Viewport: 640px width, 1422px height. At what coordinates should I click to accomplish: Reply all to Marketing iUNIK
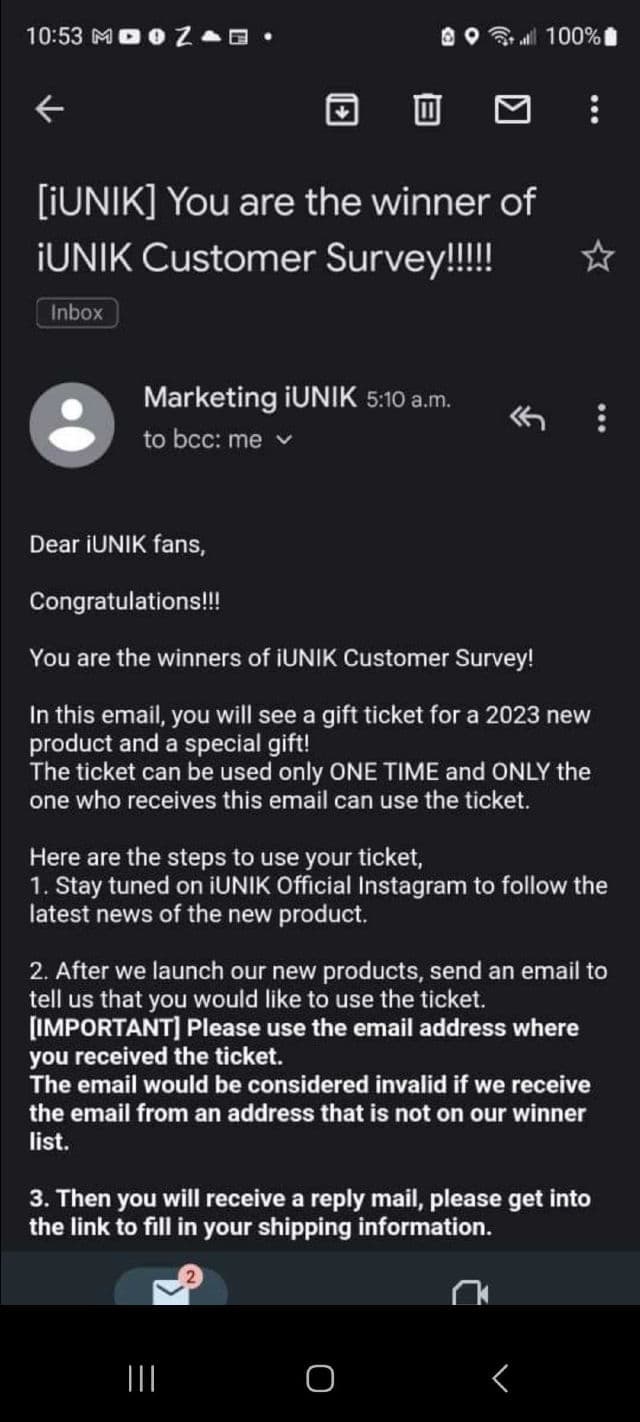point(527,418)
